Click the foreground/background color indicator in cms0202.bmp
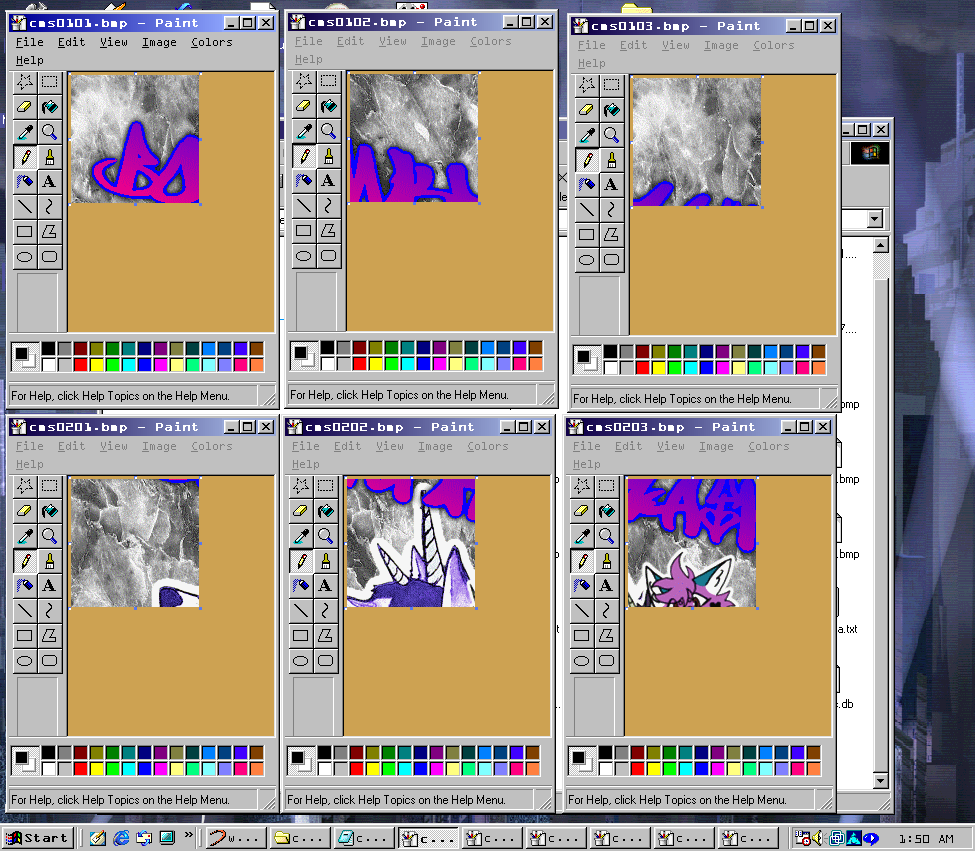 pos(301,761)
